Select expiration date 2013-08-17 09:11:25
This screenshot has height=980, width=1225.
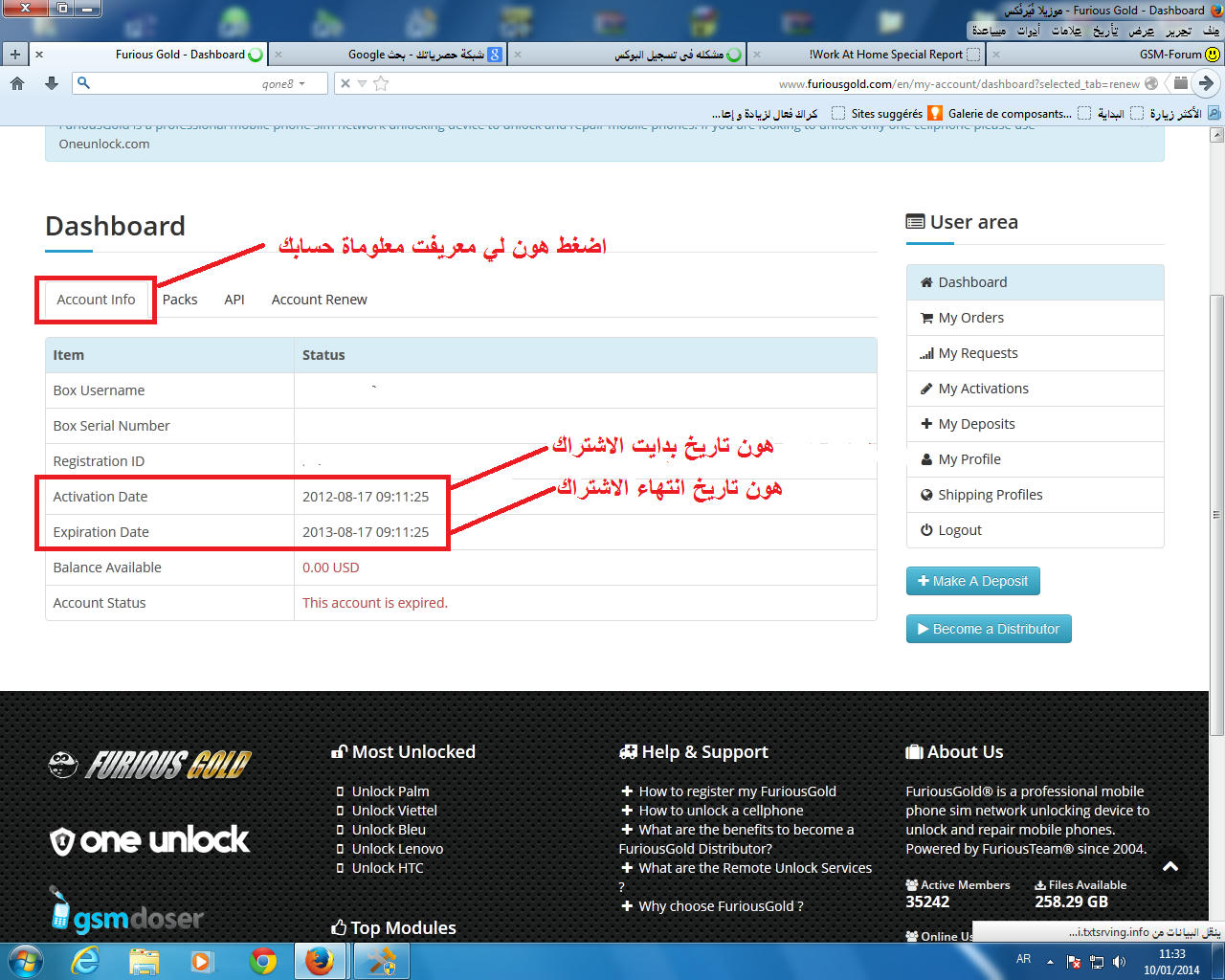coord(366,532)
